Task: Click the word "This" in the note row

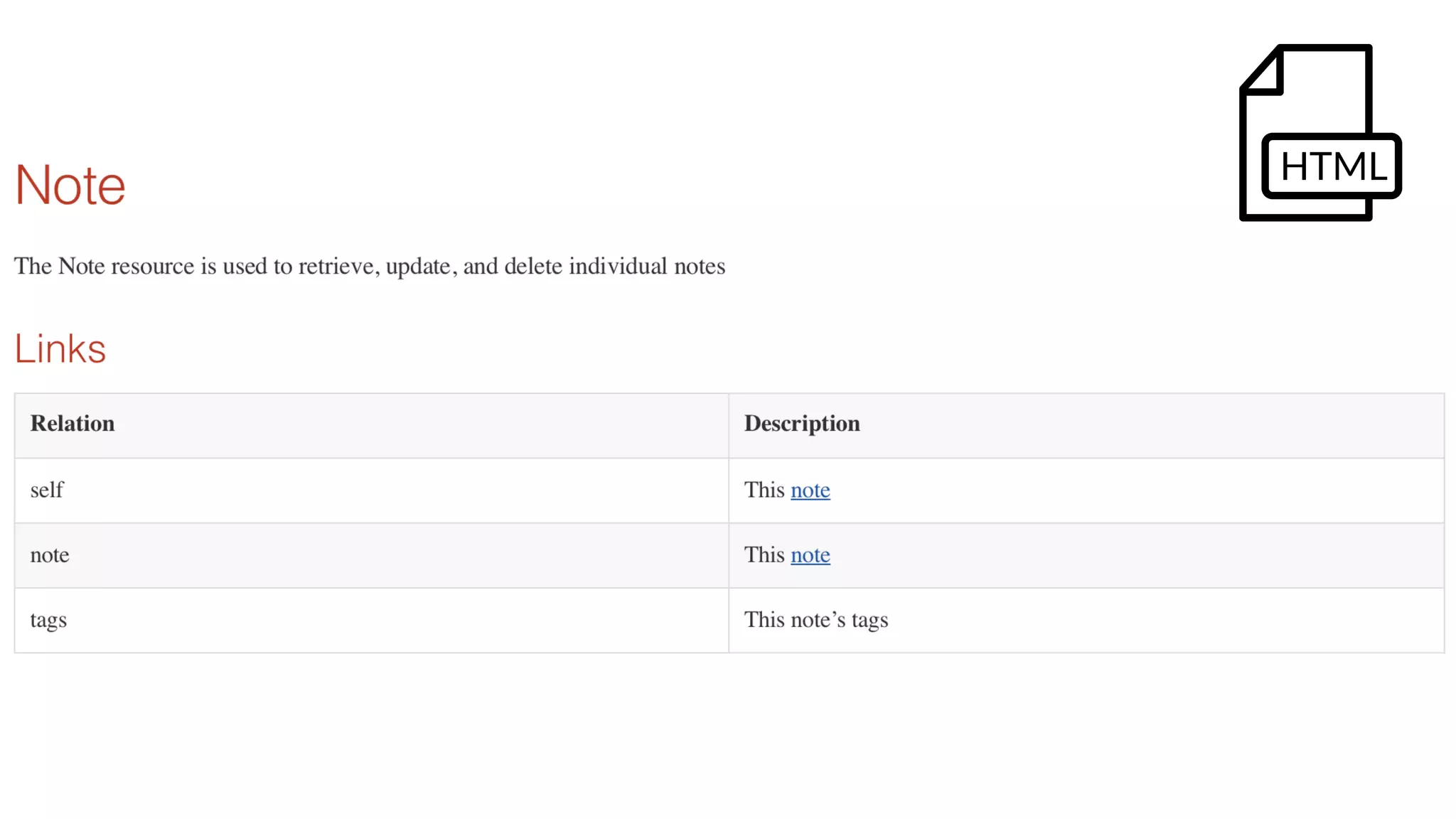Action: click(764, 555)
